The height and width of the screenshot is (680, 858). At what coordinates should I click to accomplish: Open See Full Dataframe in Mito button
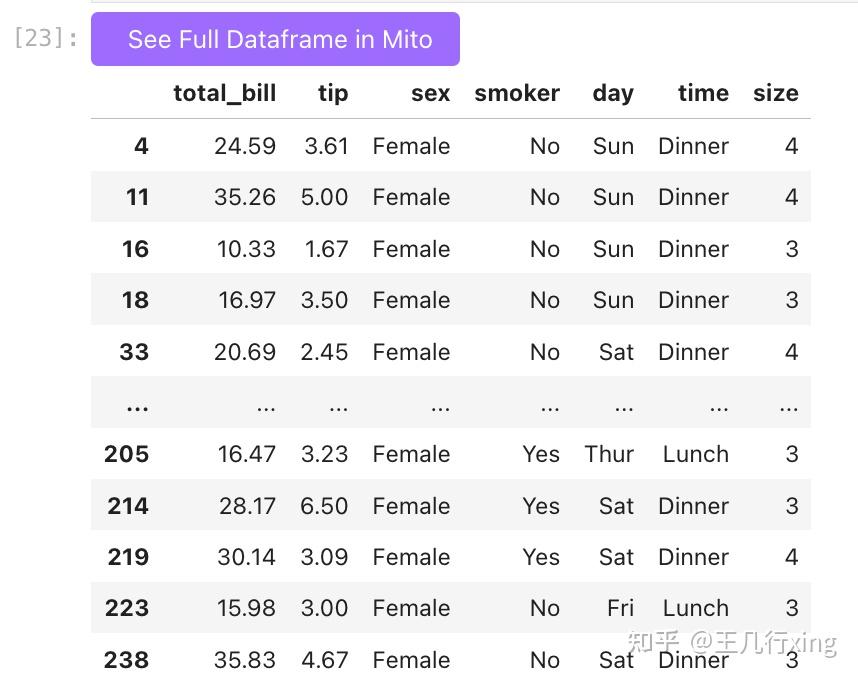[275, 39]
